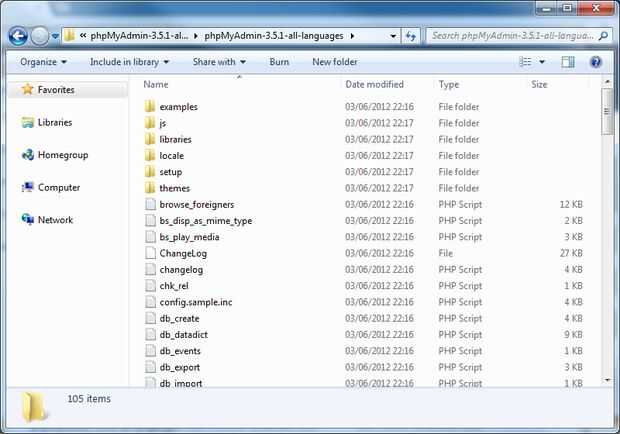Screen dimensions: 620x434
Task: Click the Libraries icon in sidebar
Action: click(x=28, y=123)
